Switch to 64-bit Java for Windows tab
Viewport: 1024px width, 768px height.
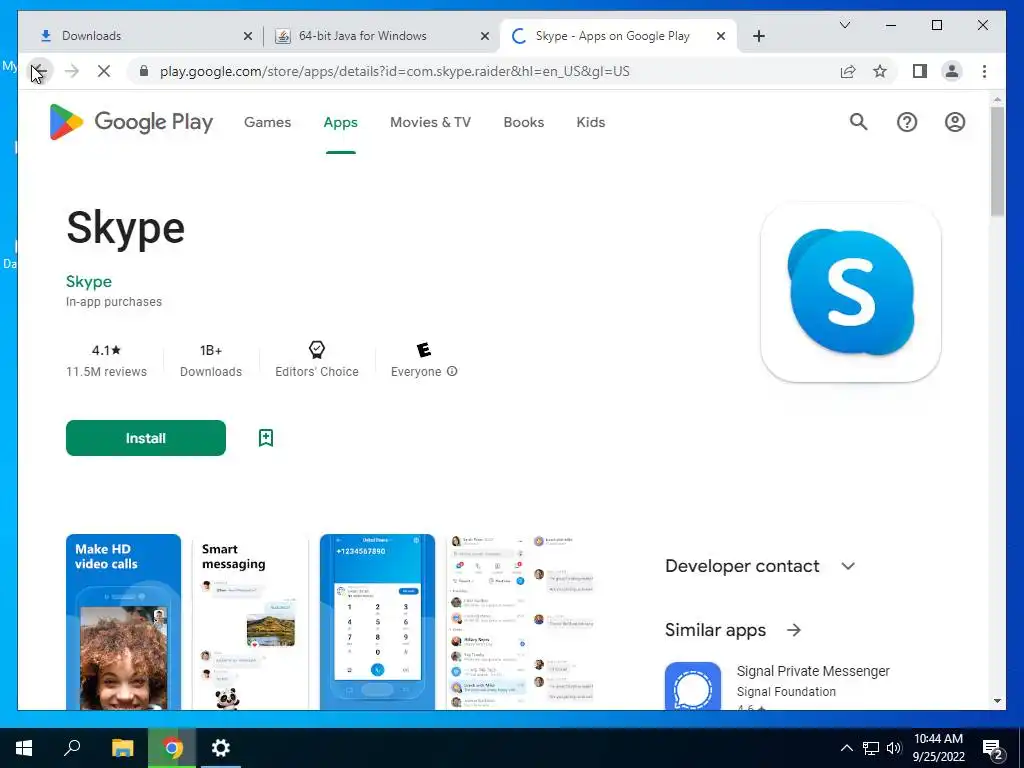(381, 36)
